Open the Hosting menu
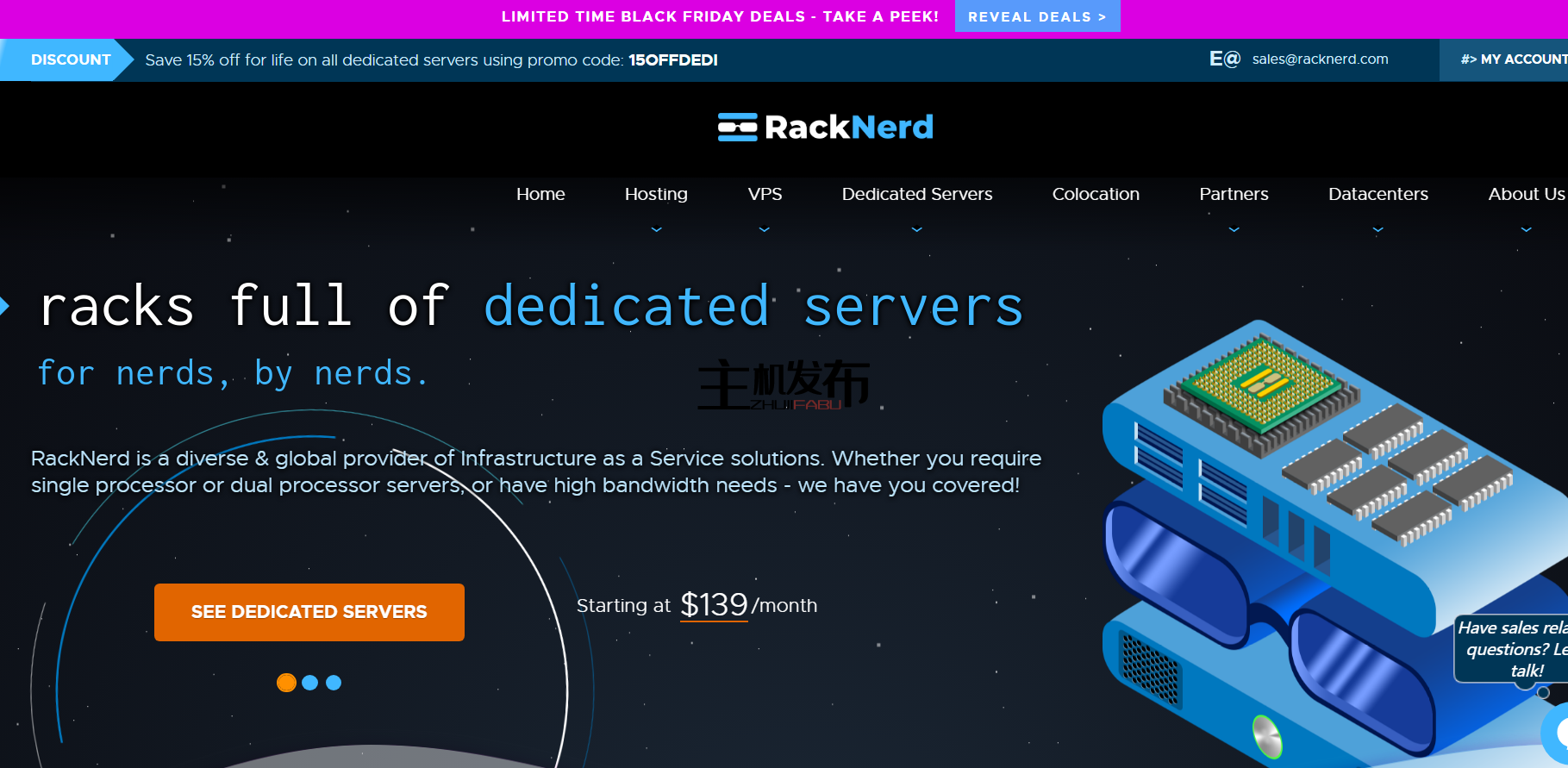Viewport: 1568px width, 768px height. click(656, 194)
